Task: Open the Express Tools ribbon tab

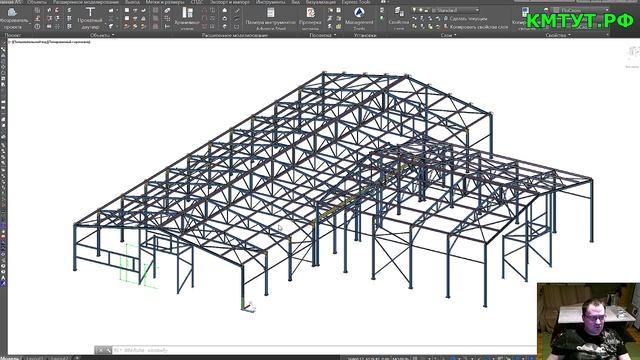Action: coord(356,2)
